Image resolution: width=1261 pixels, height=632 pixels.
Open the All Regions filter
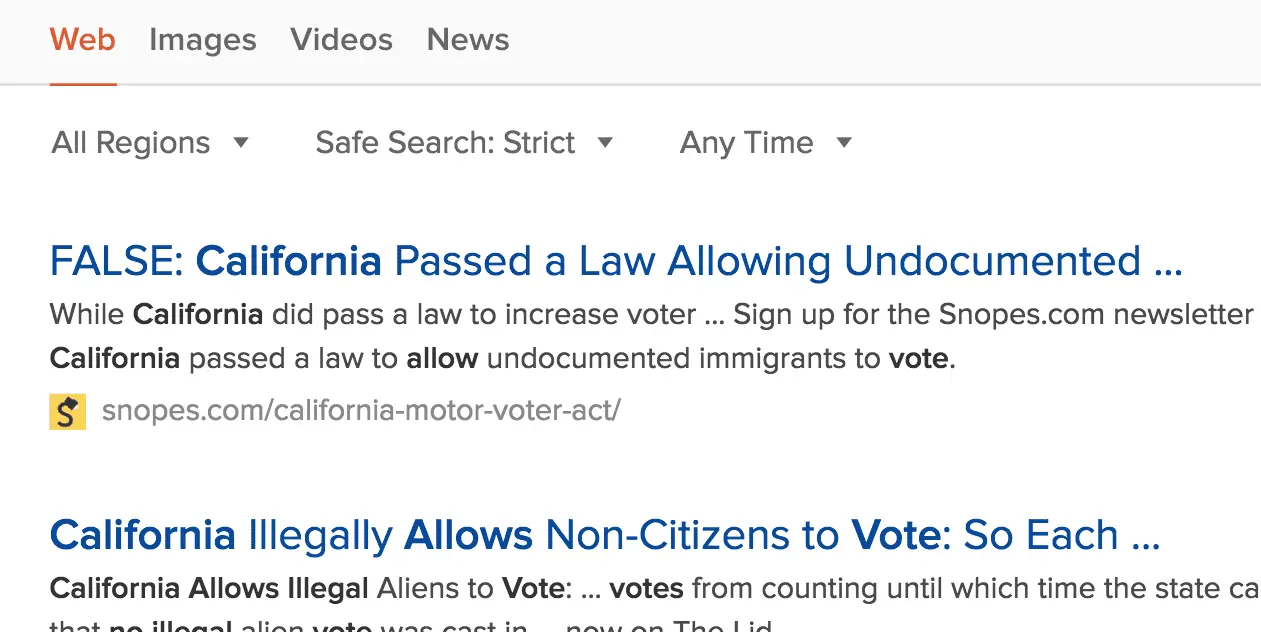[131, 143]
